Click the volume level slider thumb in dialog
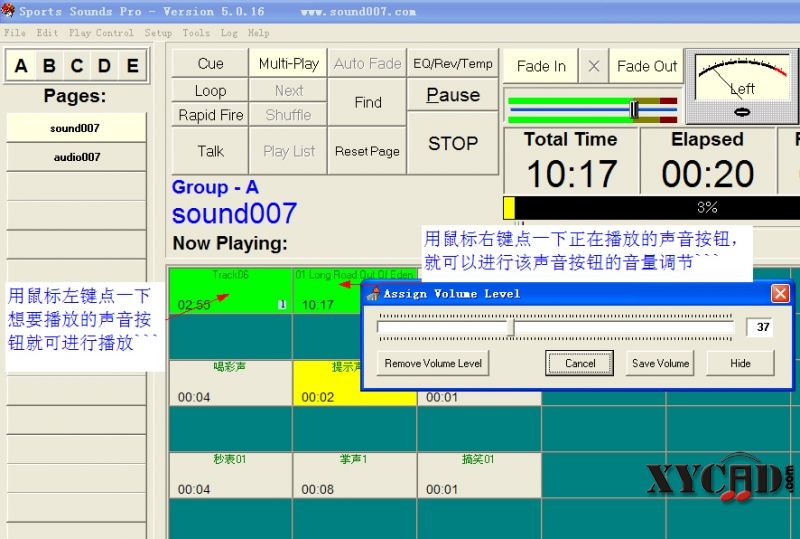The width and height of the screenshot is (800, 539). click(x=510, y=327)
